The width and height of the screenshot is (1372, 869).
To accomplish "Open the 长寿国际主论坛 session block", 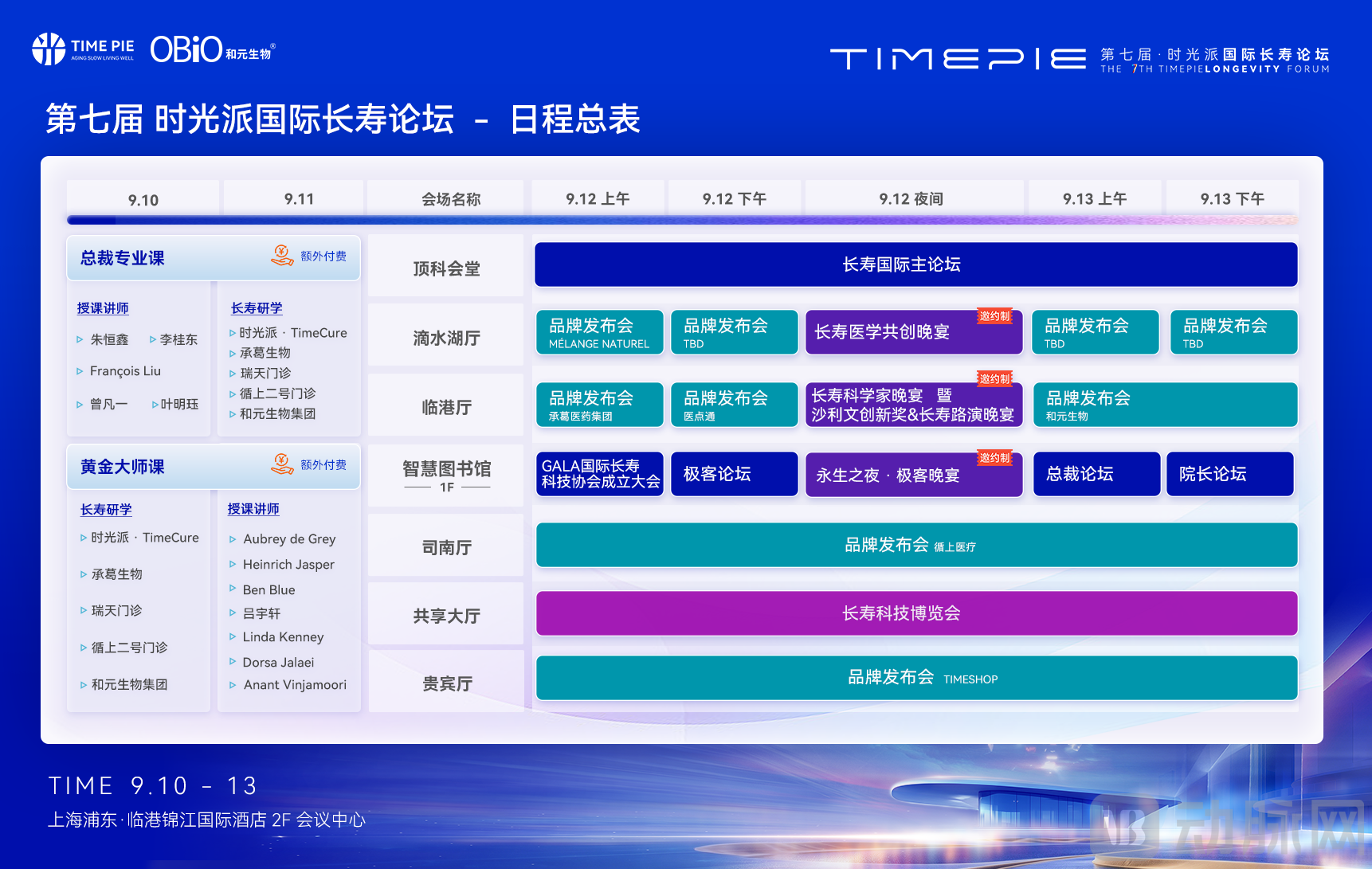I will [x=916, y=264].
